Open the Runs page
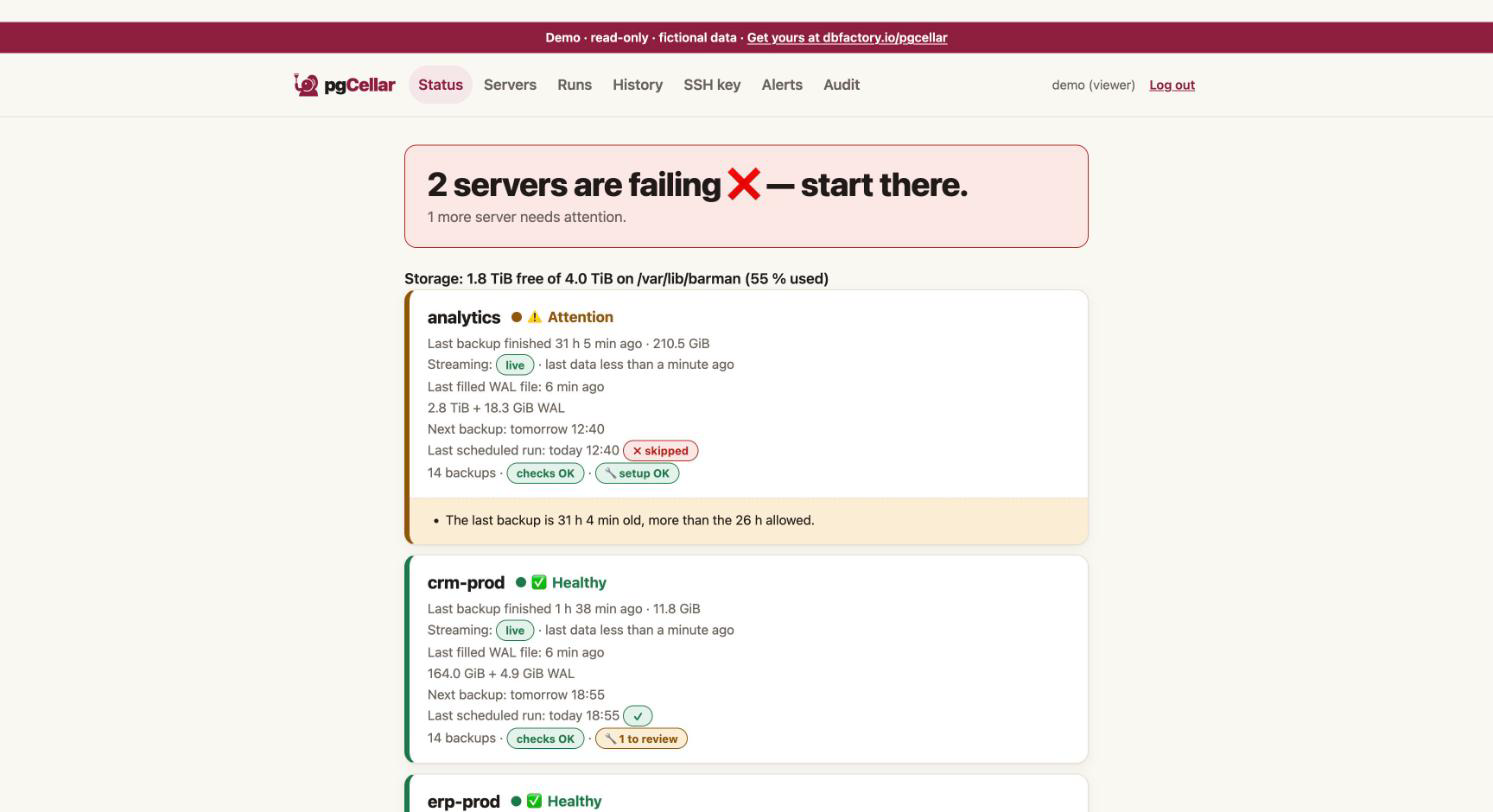Image resolution: width=1493 pixels, height=812 pixels. (x=575, y=85)
